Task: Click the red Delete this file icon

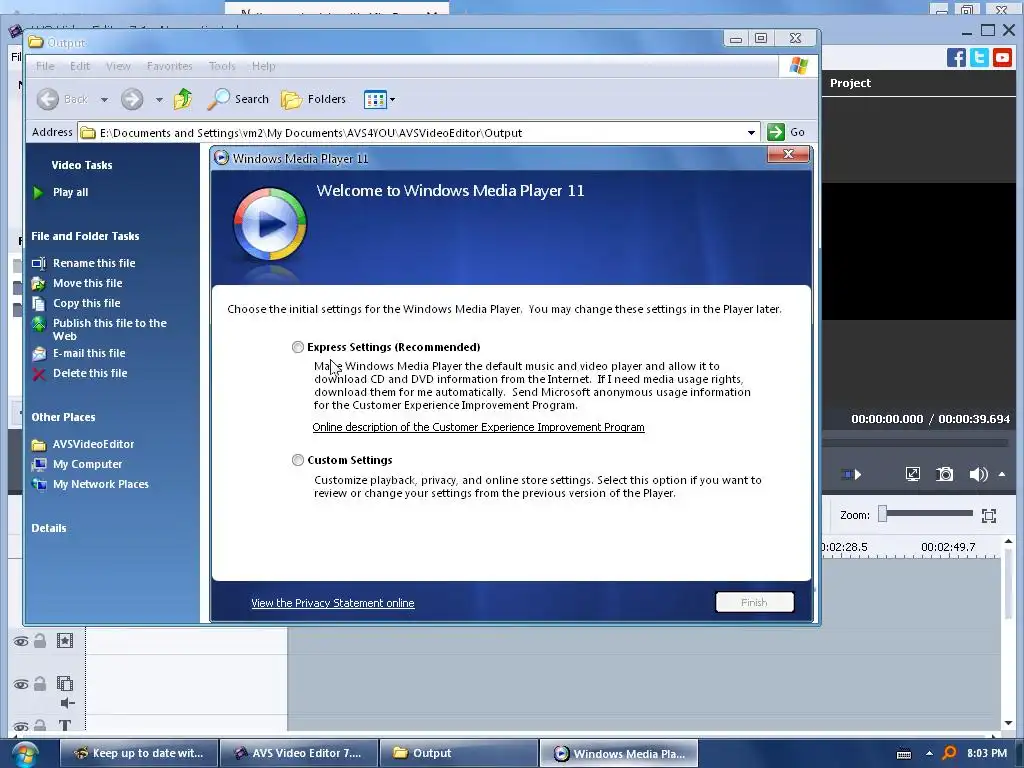Action: [39, 374]
